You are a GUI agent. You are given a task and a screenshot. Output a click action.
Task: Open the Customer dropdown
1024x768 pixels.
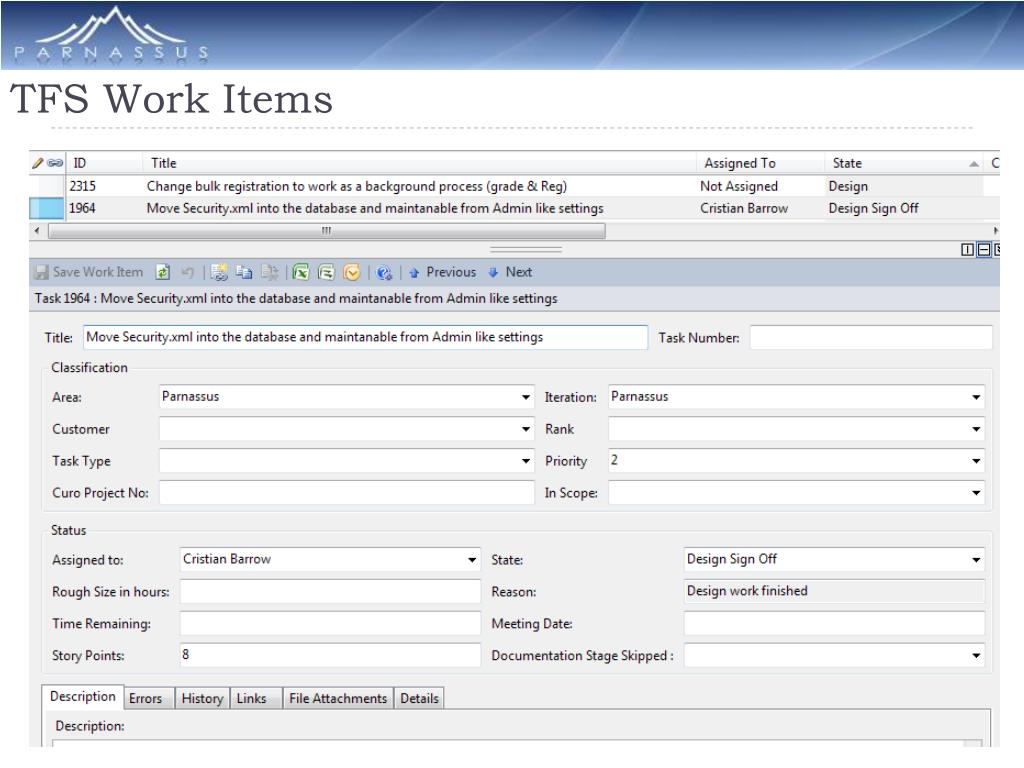(x=526, y=429)
